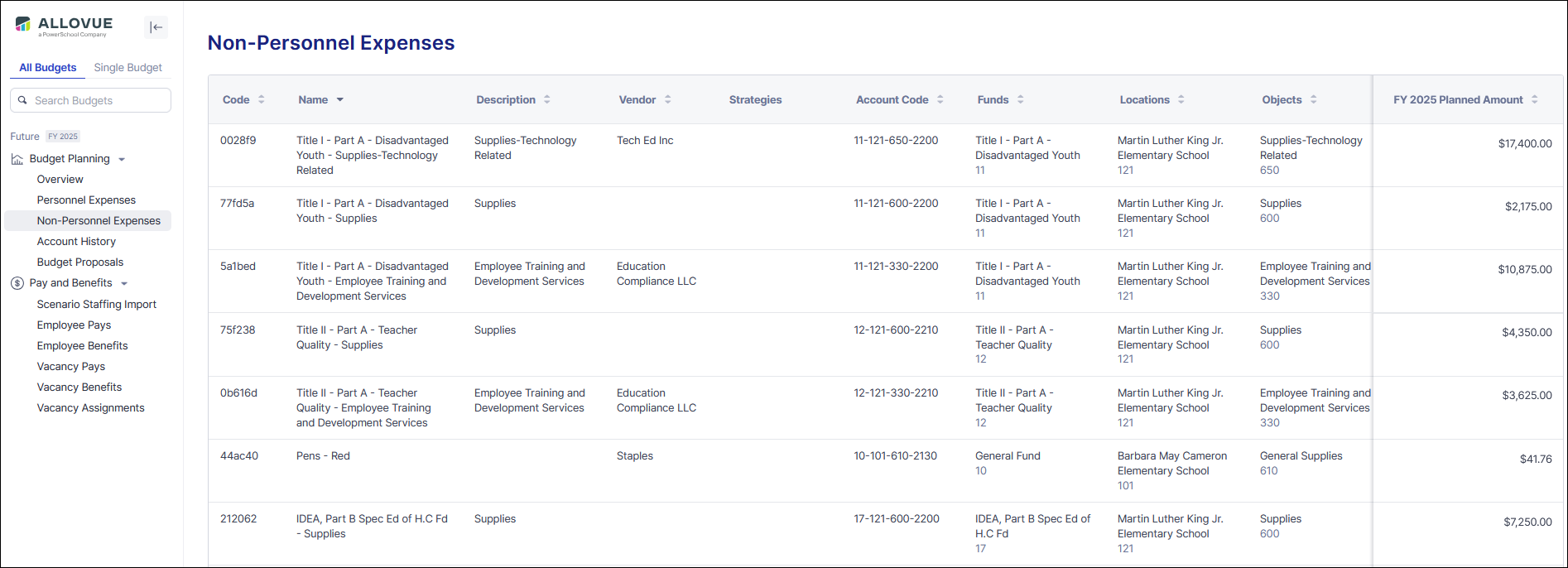Click the Funds column sort icon
The image size is (1568, 568).
1021,99
